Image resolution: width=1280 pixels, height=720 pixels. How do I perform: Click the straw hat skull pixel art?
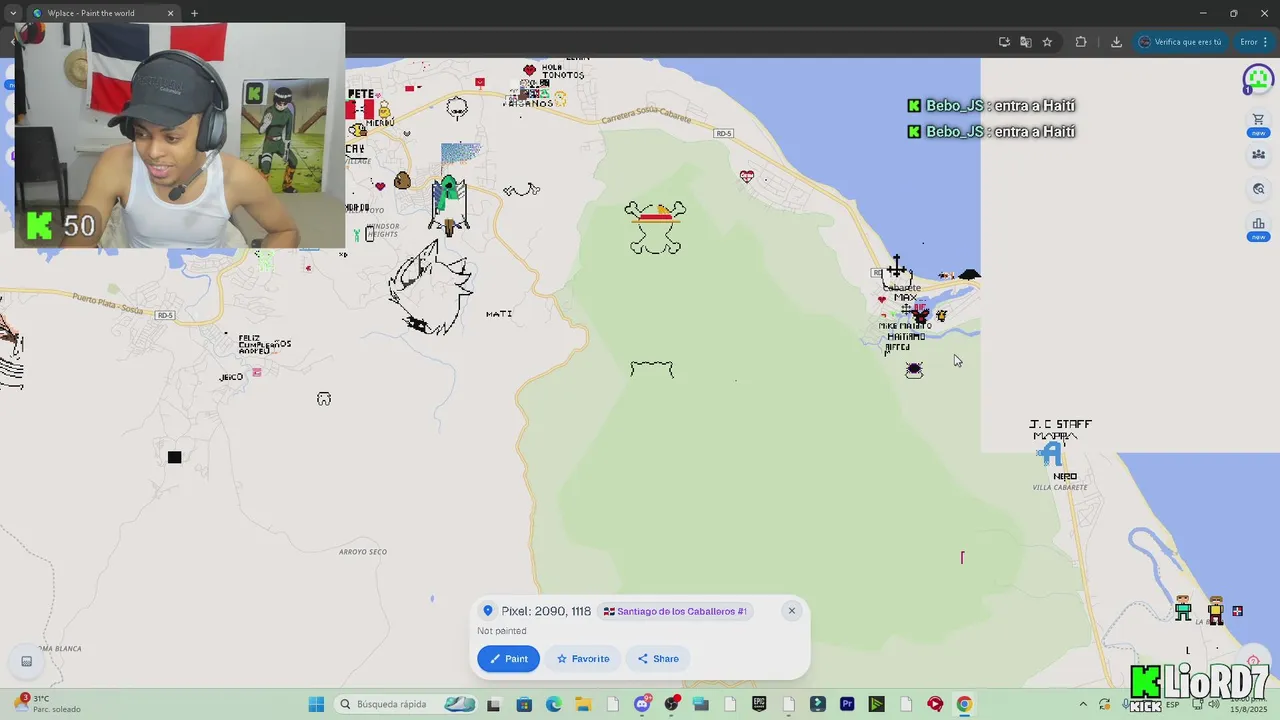pos(655,227)
